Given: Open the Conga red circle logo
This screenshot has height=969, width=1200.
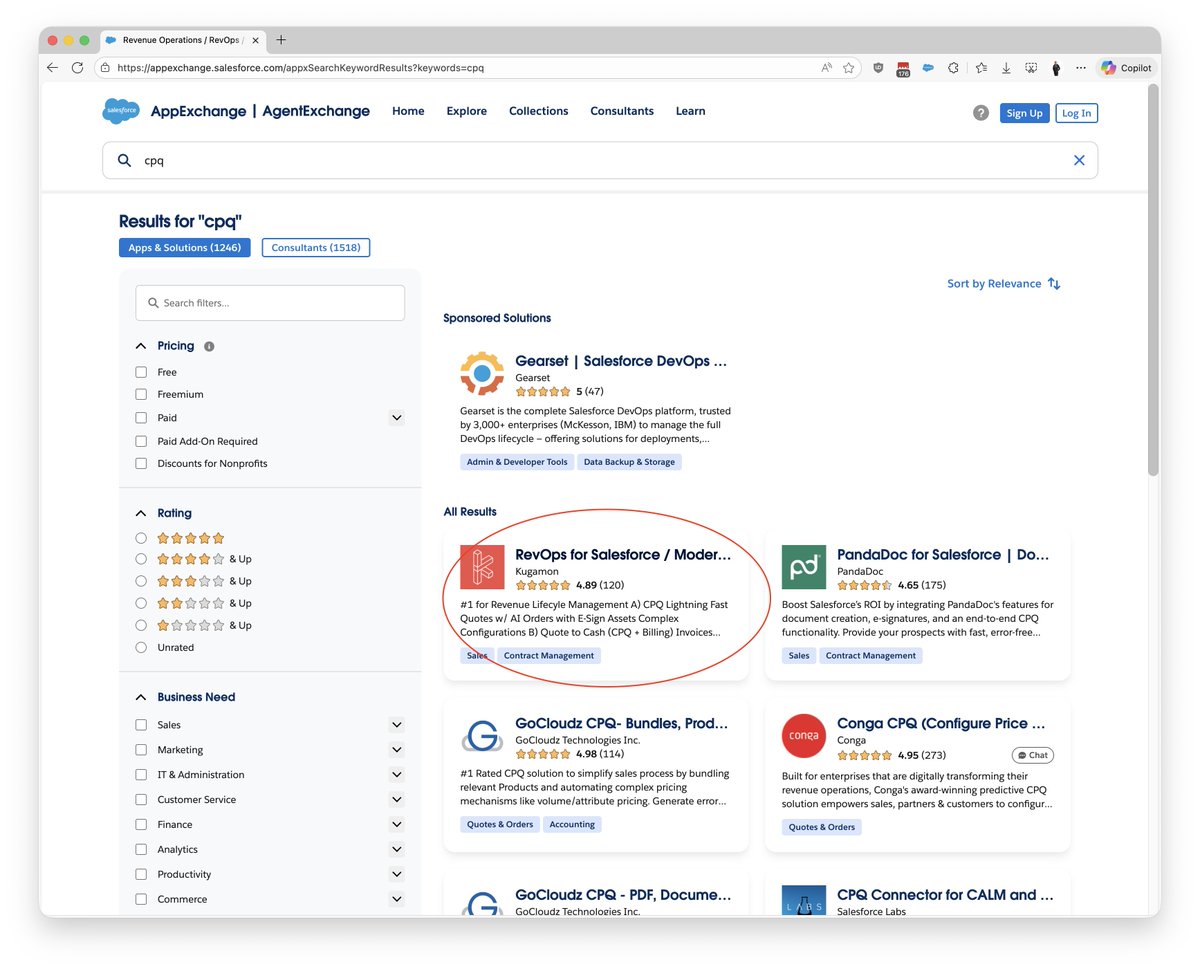Looking at the screenshot, I should coord(804,736).
